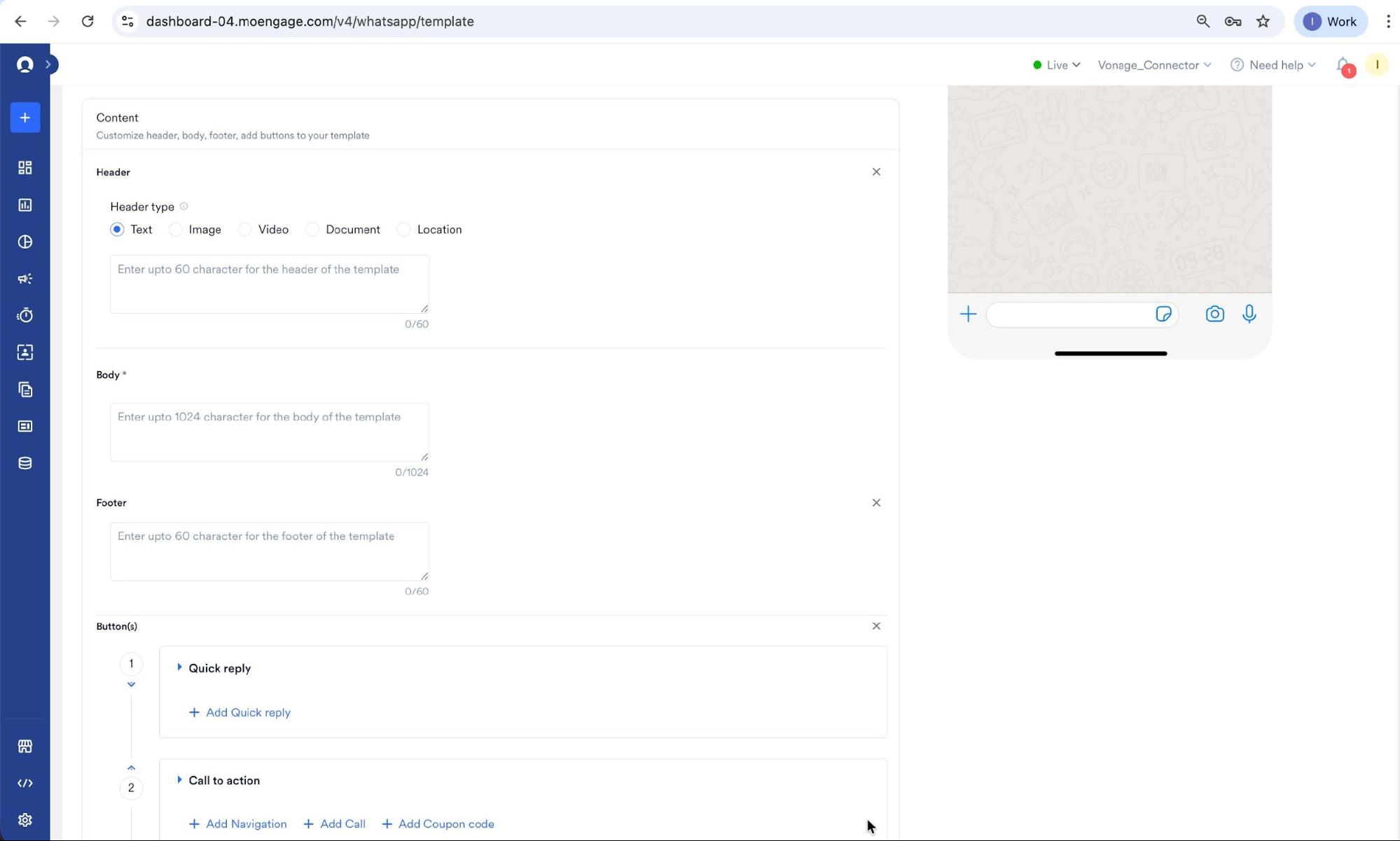Viewport: 1400px width, 841px height.
Task: Click Add Navigation link
Action: [x=237, y=824]
